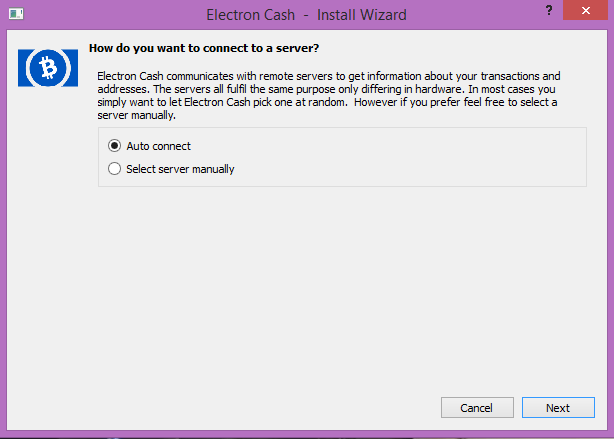Viewport: 614px width, 439px height.
Task: Click the empty panel below the options box
Action: click(340, 290)
